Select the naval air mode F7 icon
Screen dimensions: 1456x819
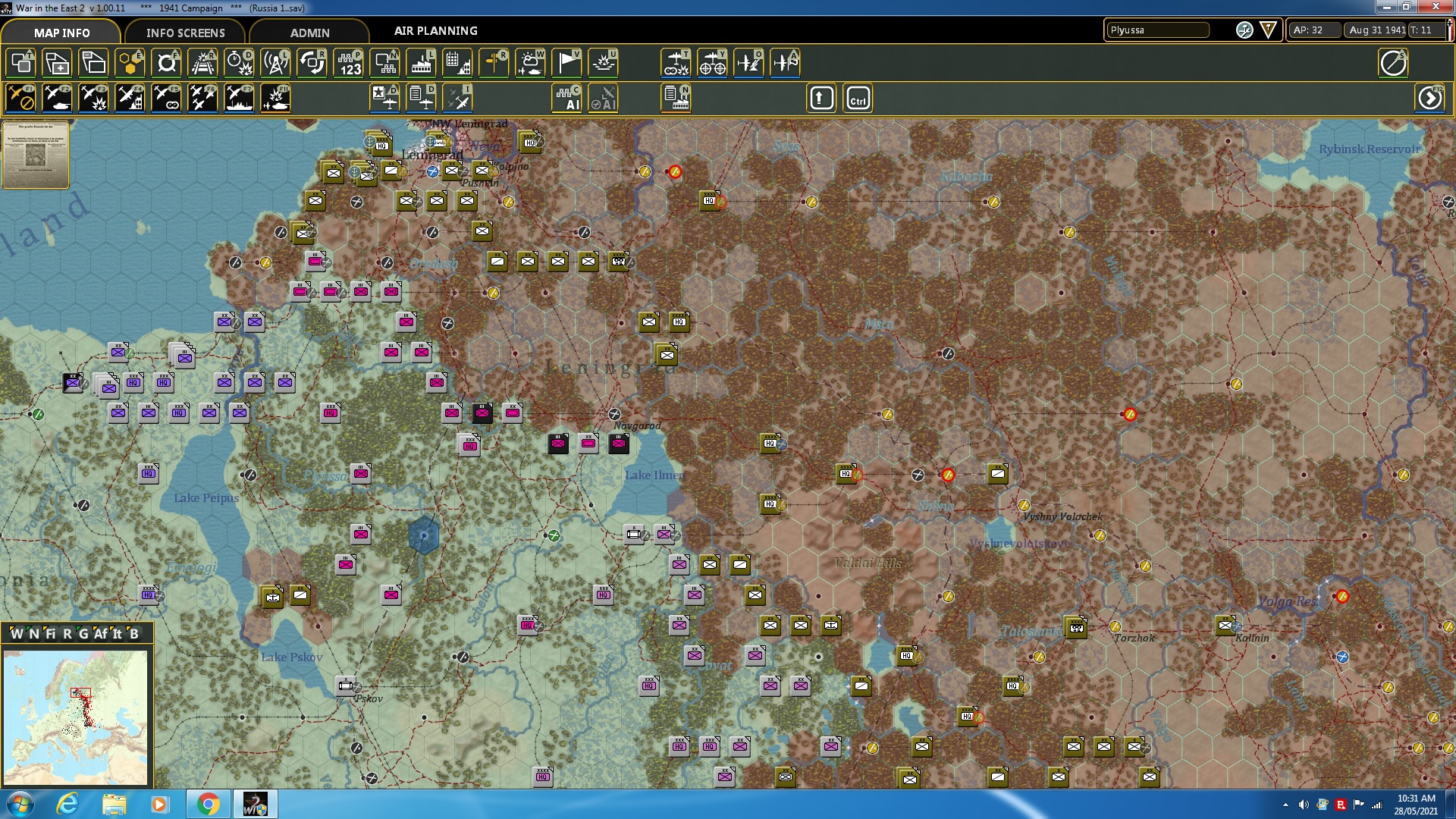239,99
